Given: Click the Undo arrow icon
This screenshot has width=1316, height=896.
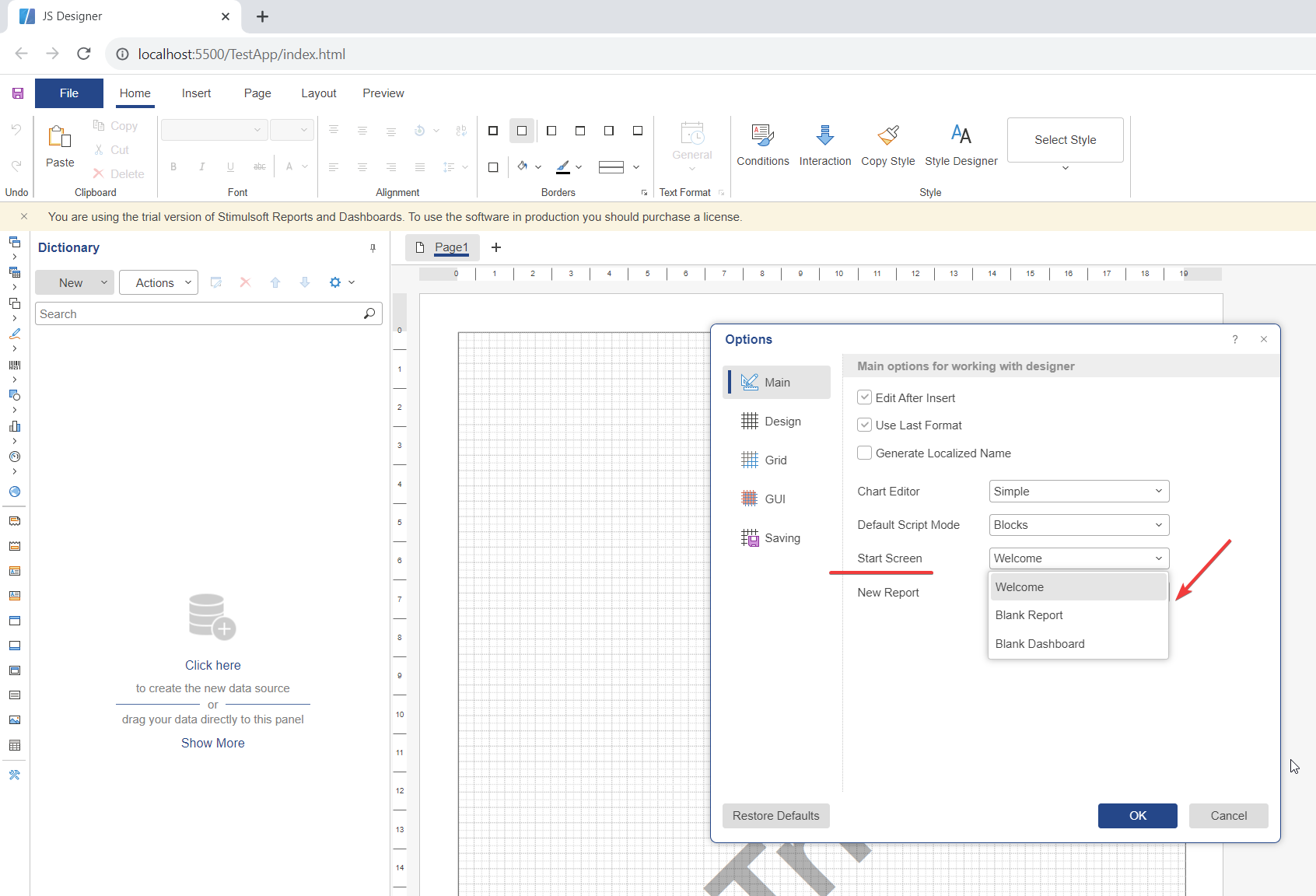Looking at the screenshot, I should click(16, 129).
